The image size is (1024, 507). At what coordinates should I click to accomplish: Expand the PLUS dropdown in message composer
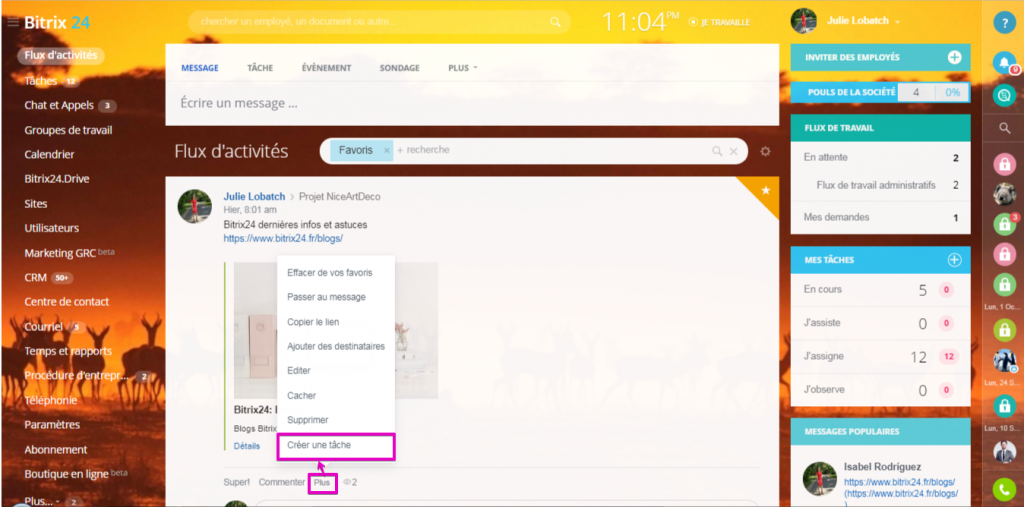pos(462,68)
